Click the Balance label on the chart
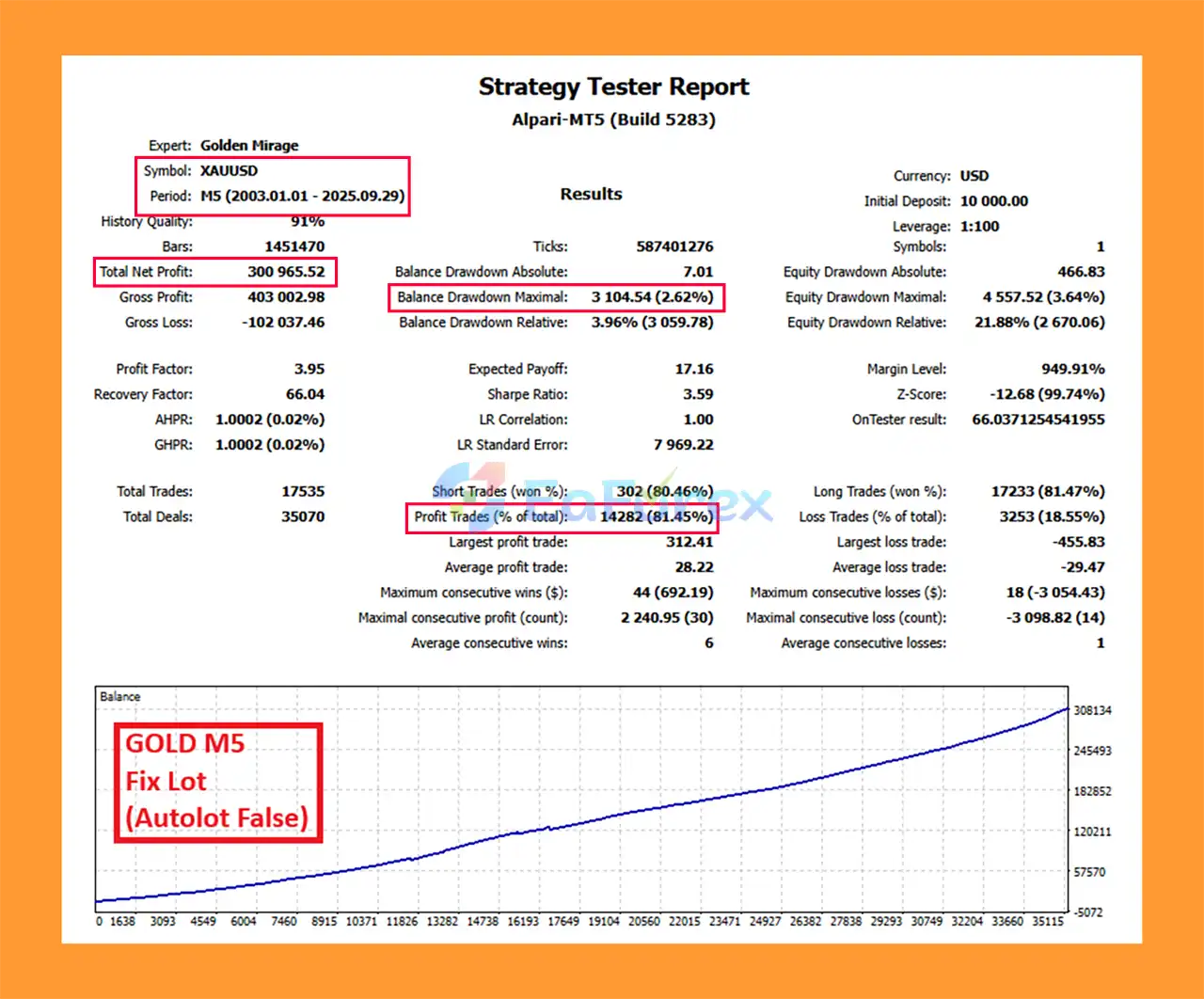Viewport: 1204px width, 999px height. (x=120, y=697)
